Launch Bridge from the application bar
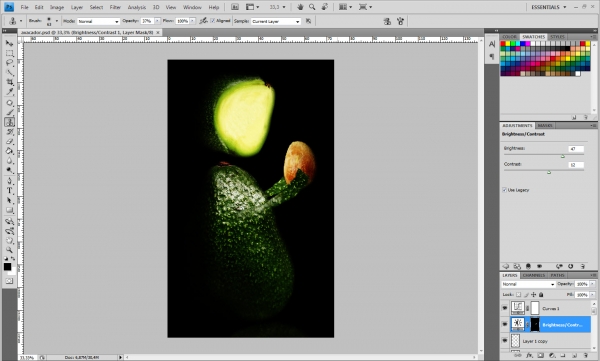The width and height of the screenshot is (600, 361). (235, 7)
